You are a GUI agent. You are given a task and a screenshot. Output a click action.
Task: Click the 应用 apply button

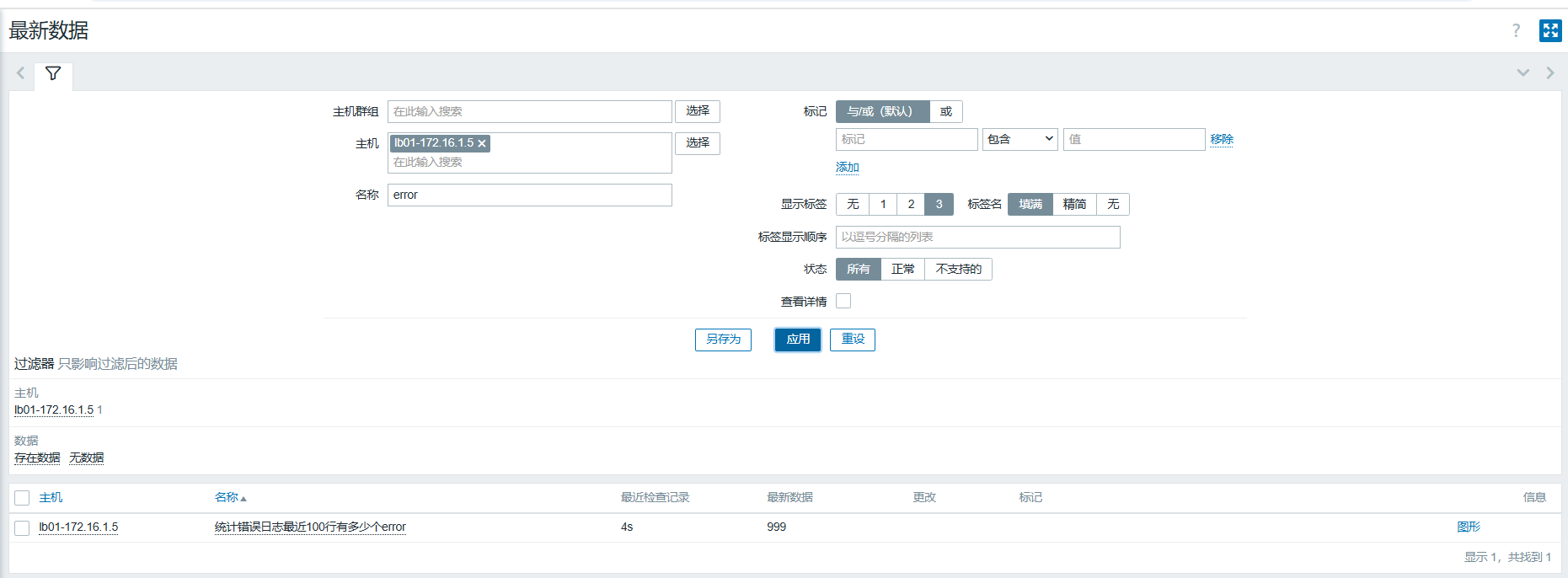pos(798,339)
